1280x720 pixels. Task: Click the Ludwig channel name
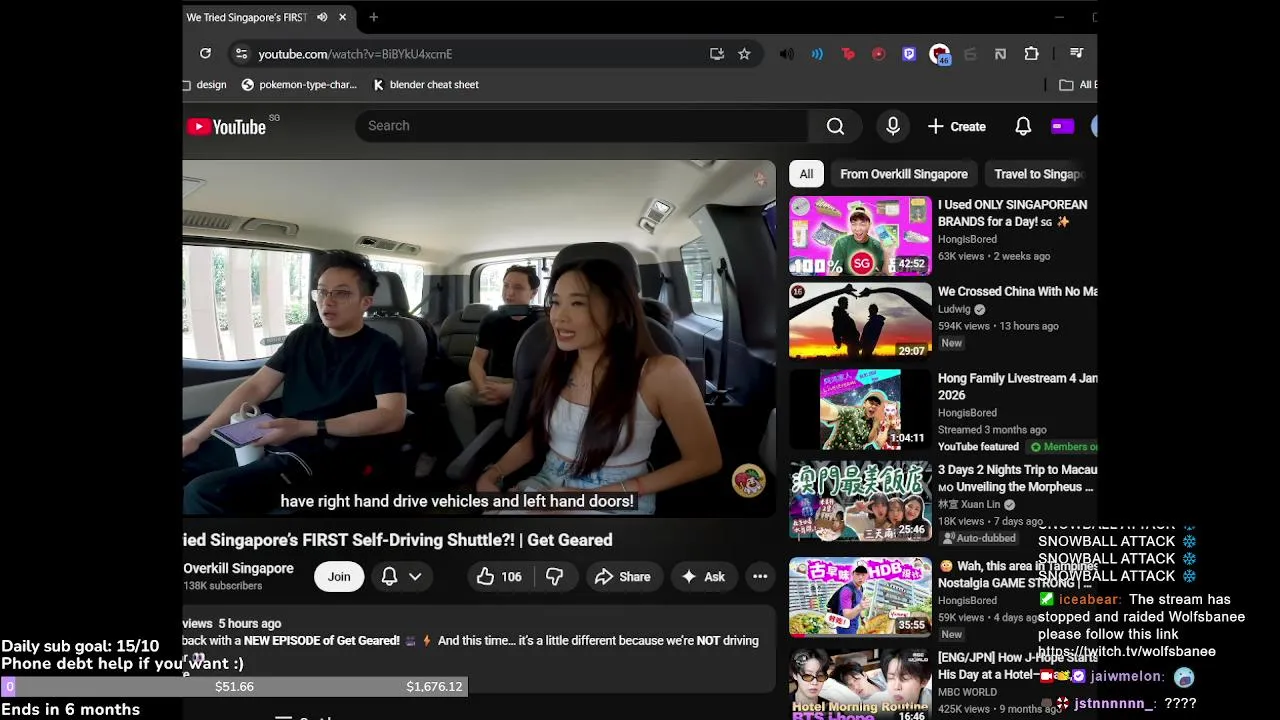tap(954, 309)
